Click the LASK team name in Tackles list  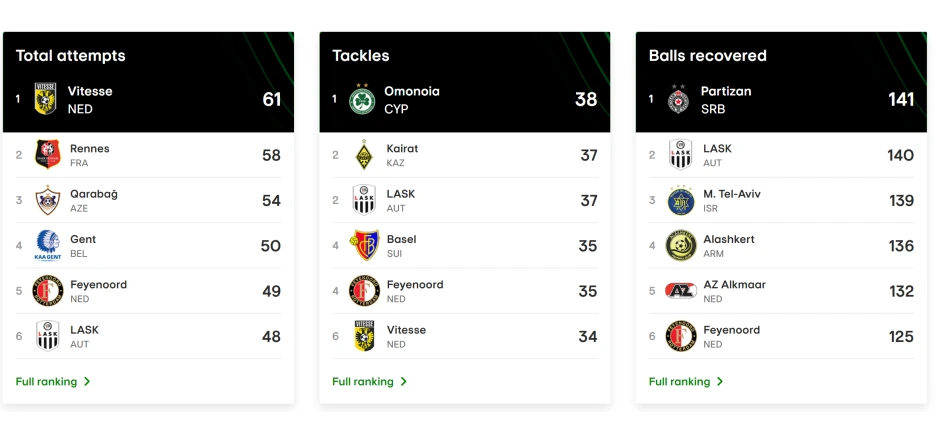click(x=401, y=194)
